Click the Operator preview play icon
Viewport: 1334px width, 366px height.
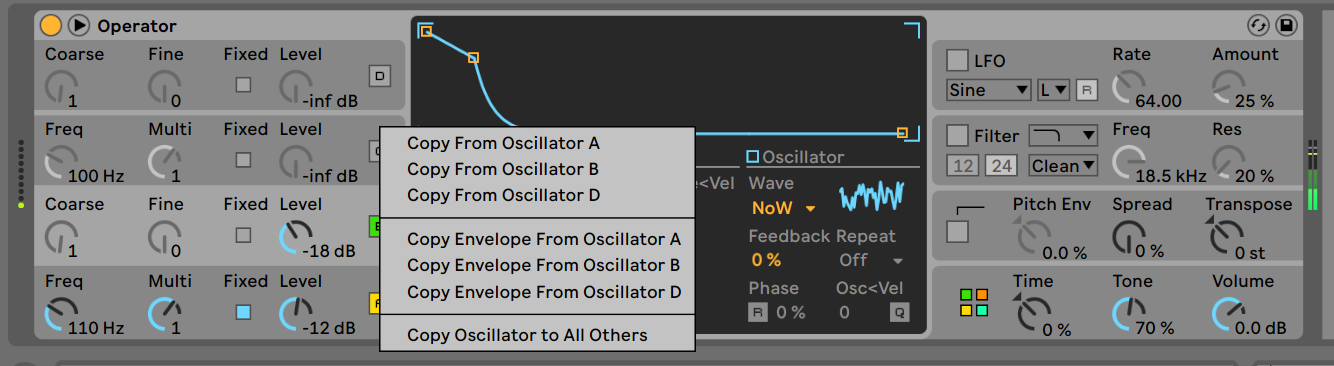click(78, 25)
